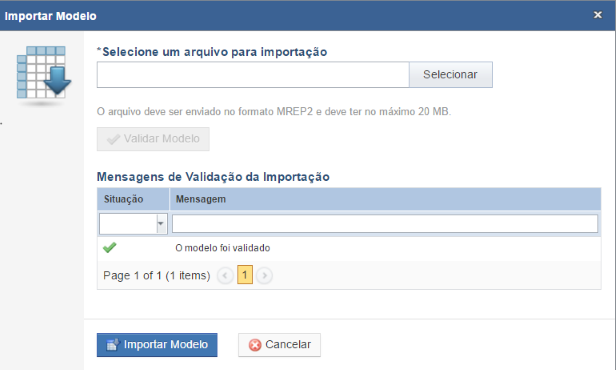Viewport: 616px width, 370px height.
Task: Click the MREP2 file format hint text
Action: point(274,112)
